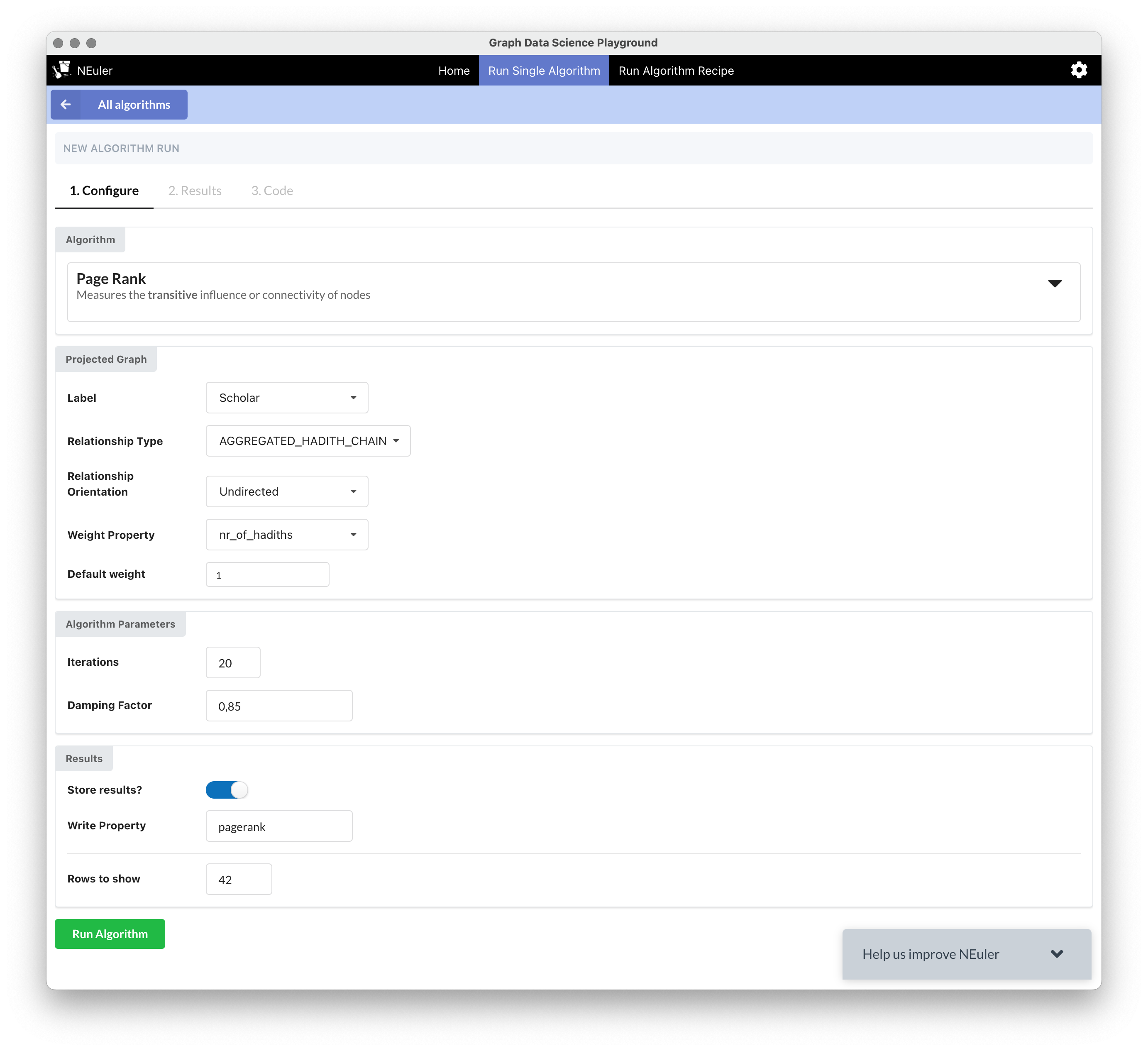Switch to the Results tab

195,191
